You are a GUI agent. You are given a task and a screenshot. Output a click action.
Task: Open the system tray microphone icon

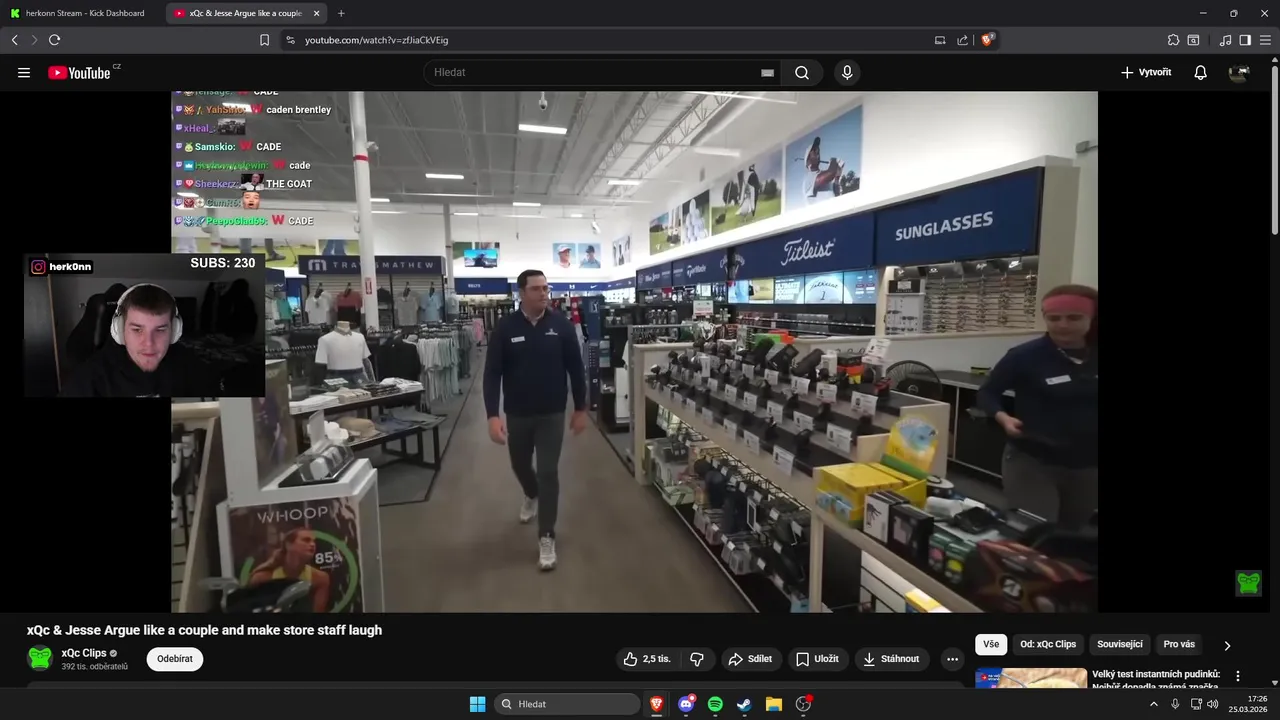pos(1175,704)
